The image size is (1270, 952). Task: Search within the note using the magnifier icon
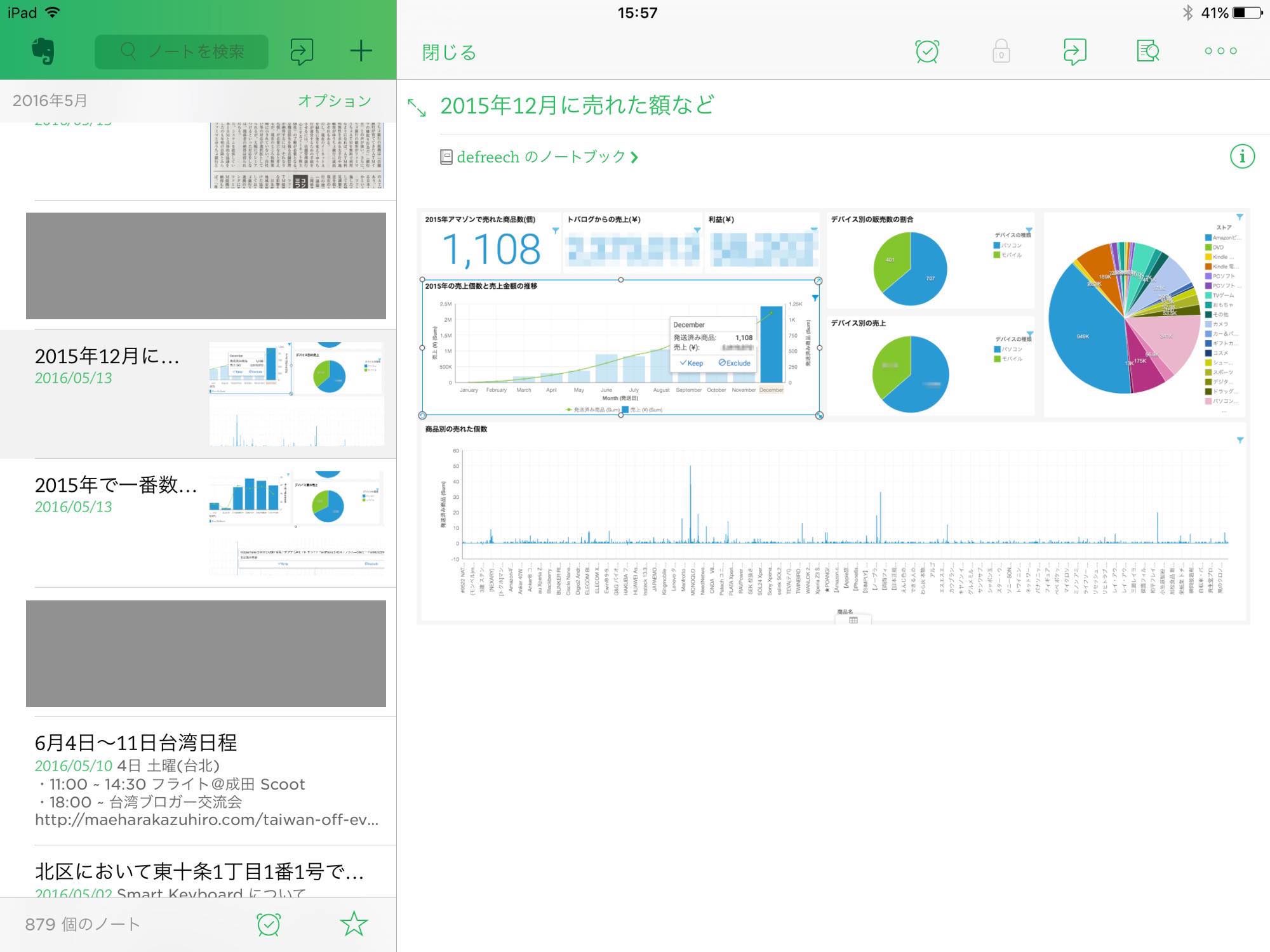click(x=1147, y=51)
